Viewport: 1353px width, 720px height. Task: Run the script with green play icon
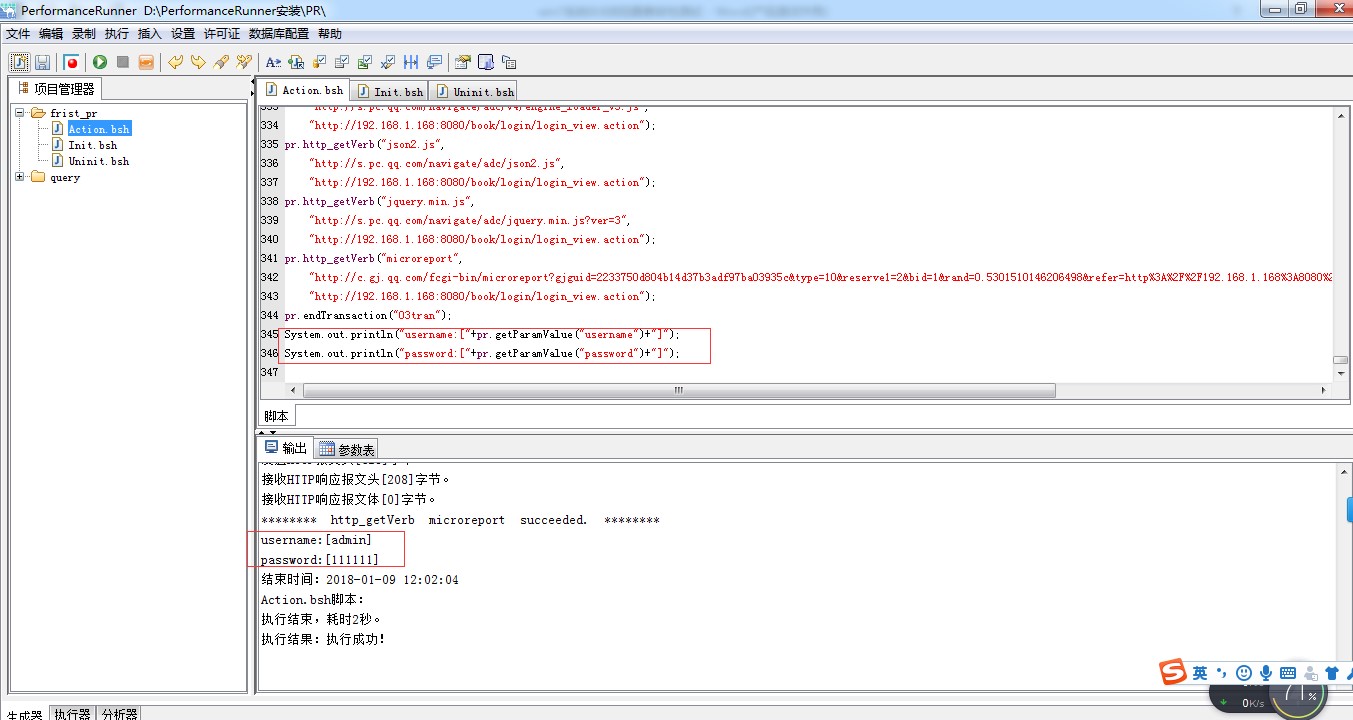pyautogui.click(x=100, y=62)
